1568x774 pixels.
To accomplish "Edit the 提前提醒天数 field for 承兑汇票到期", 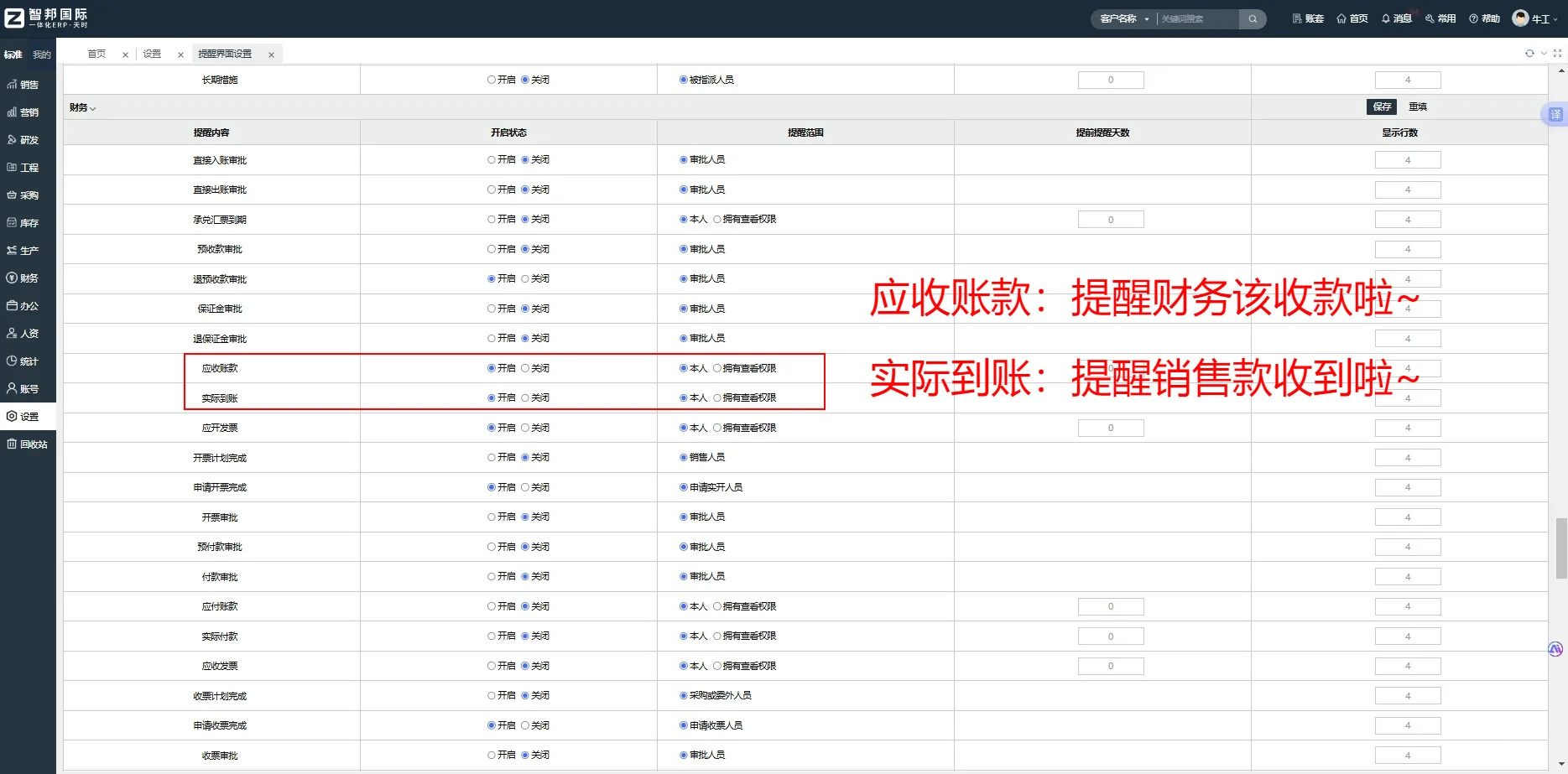I will pyautogui.click(x=1111, y=219).
